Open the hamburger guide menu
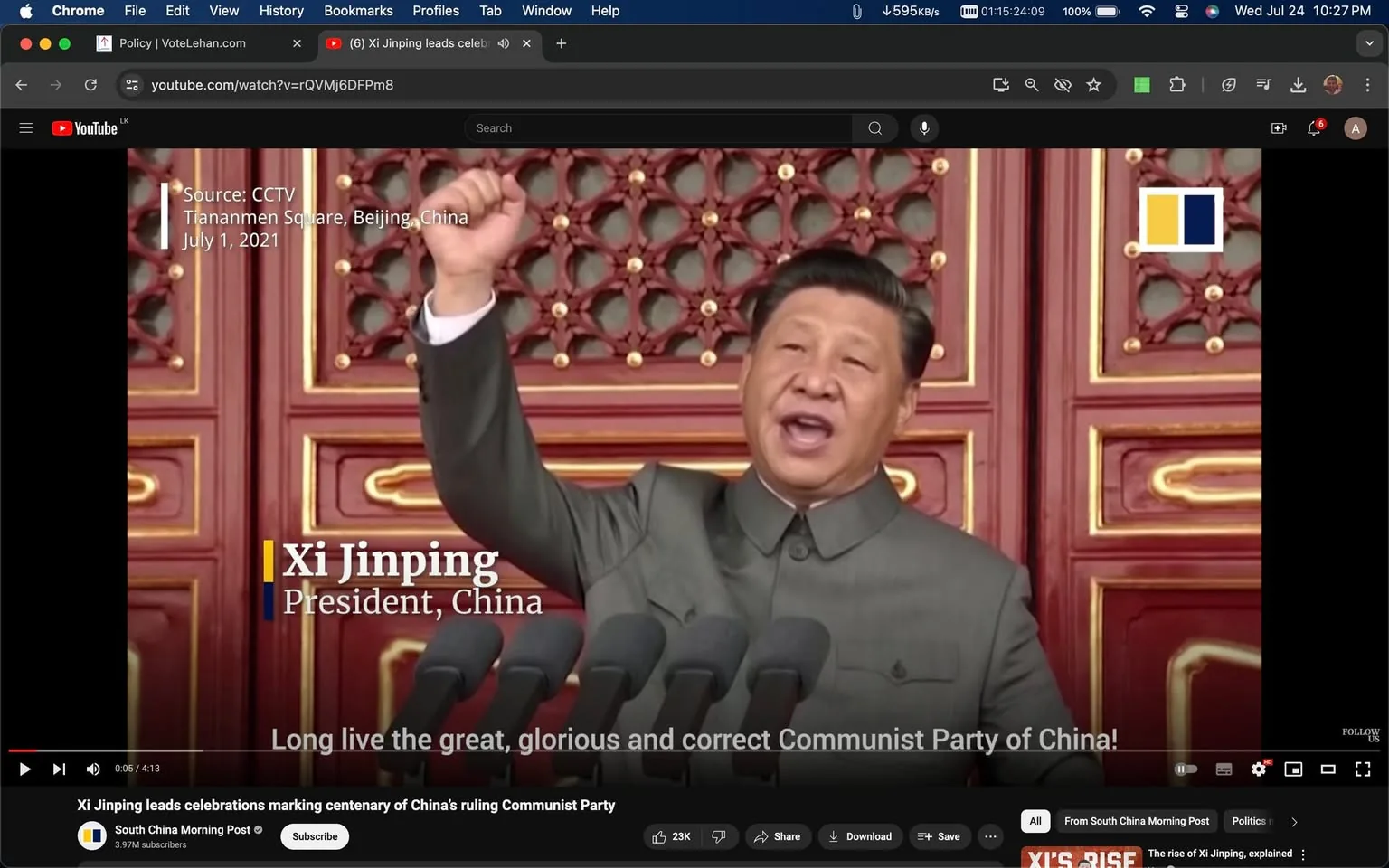Screen dimensions: 1389x868 point(26,127)
